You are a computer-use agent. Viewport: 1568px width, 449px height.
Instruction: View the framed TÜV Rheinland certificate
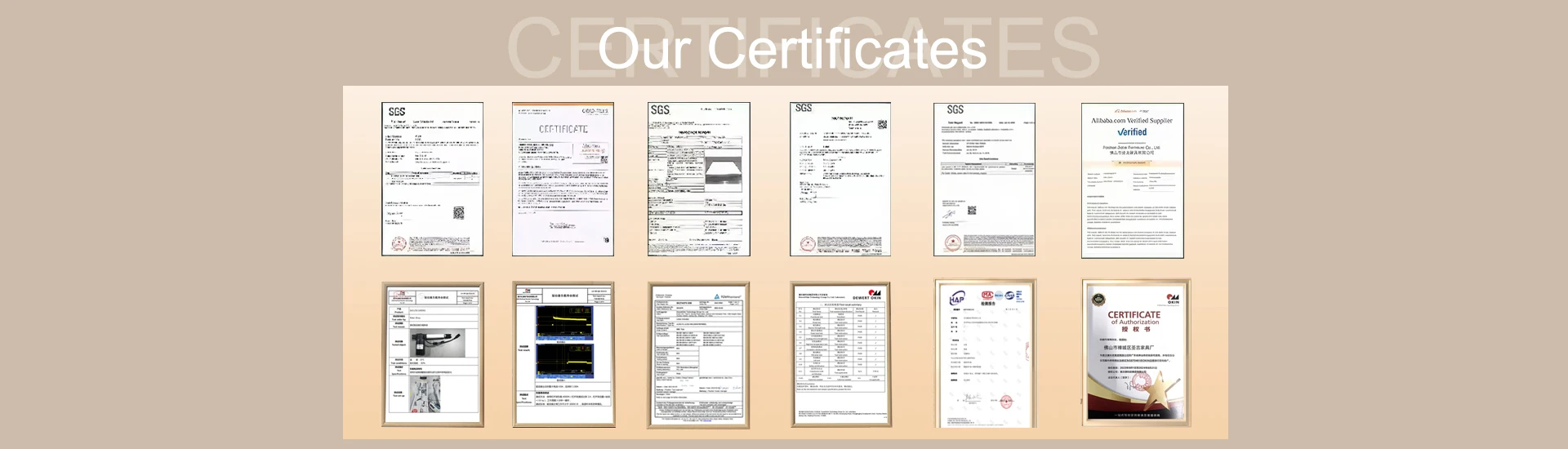click(x=699, y=355)
